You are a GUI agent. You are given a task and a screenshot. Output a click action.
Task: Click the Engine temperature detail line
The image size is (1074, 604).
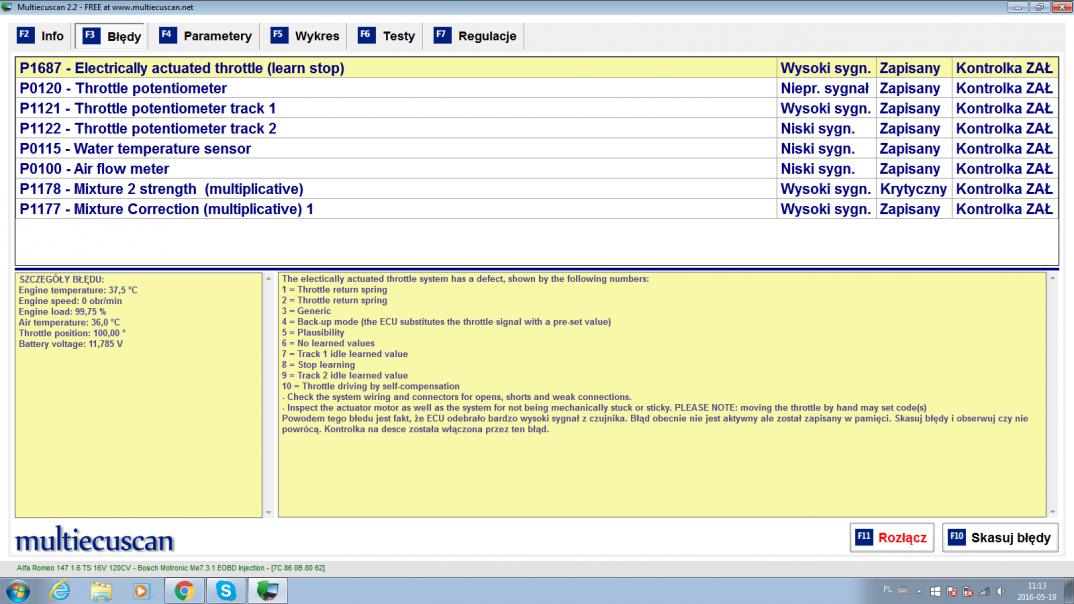click(78, 290)
